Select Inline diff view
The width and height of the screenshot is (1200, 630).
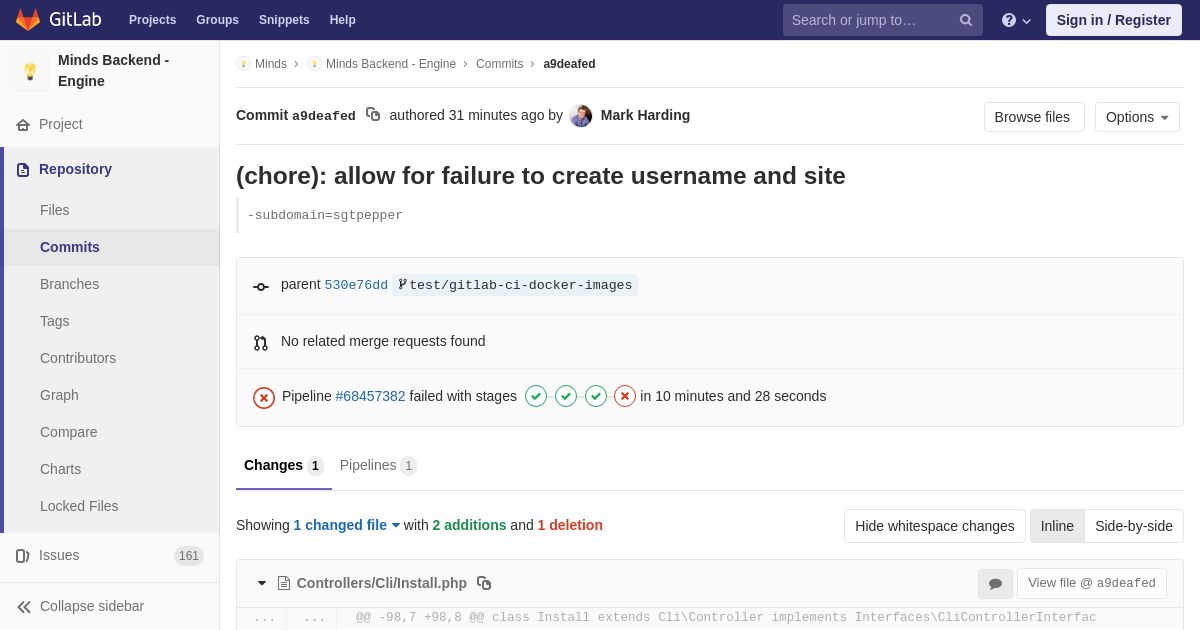(x=1057, y=526)
